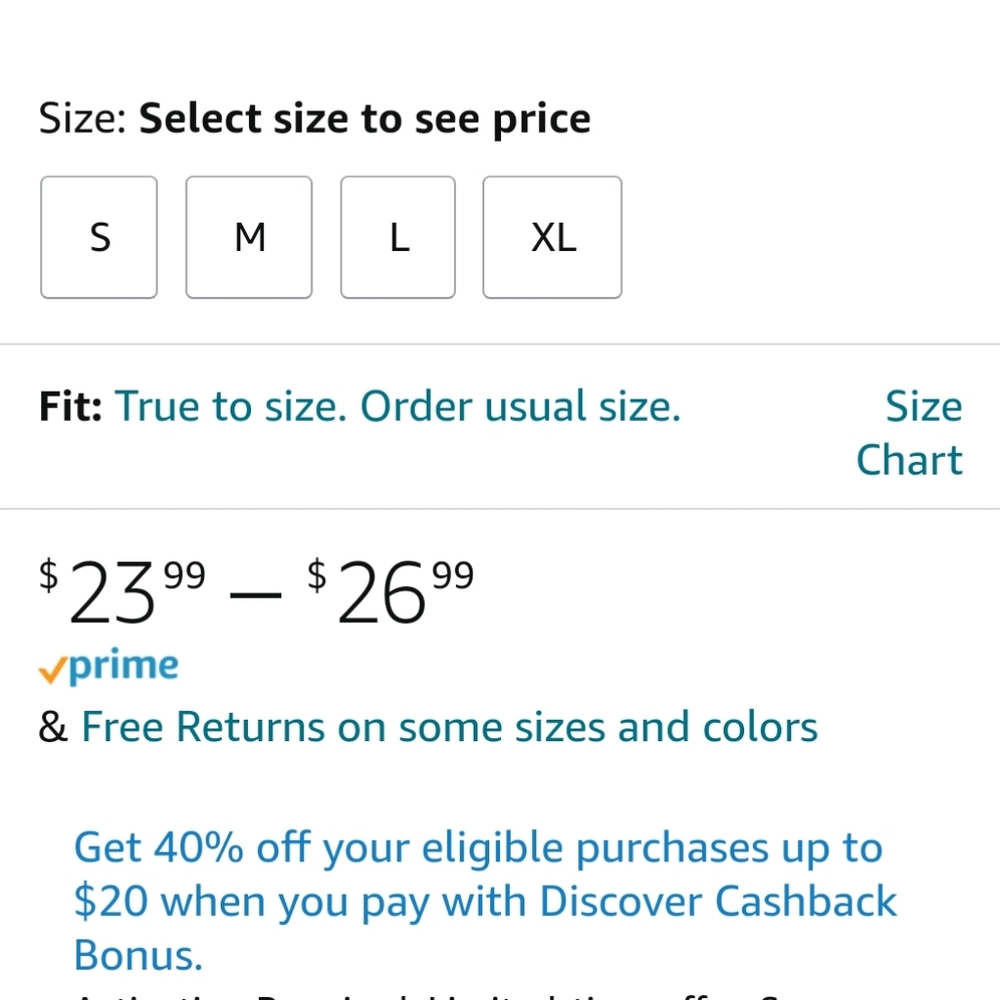The height and width of the screenshot is (1000, 1000).
Task: Open Free Returns on some sizes and colors
Action: (x=450, y=727)
